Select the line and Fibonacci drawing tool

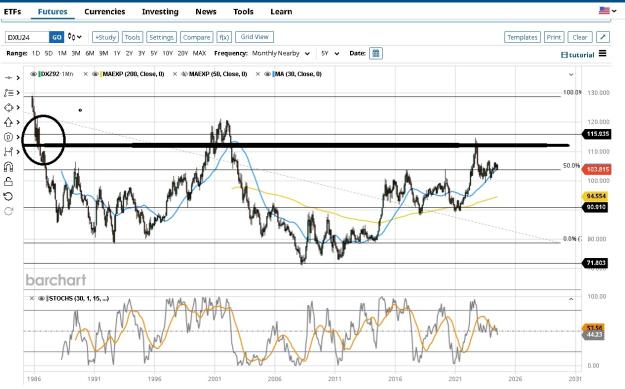tap(8, 92)
